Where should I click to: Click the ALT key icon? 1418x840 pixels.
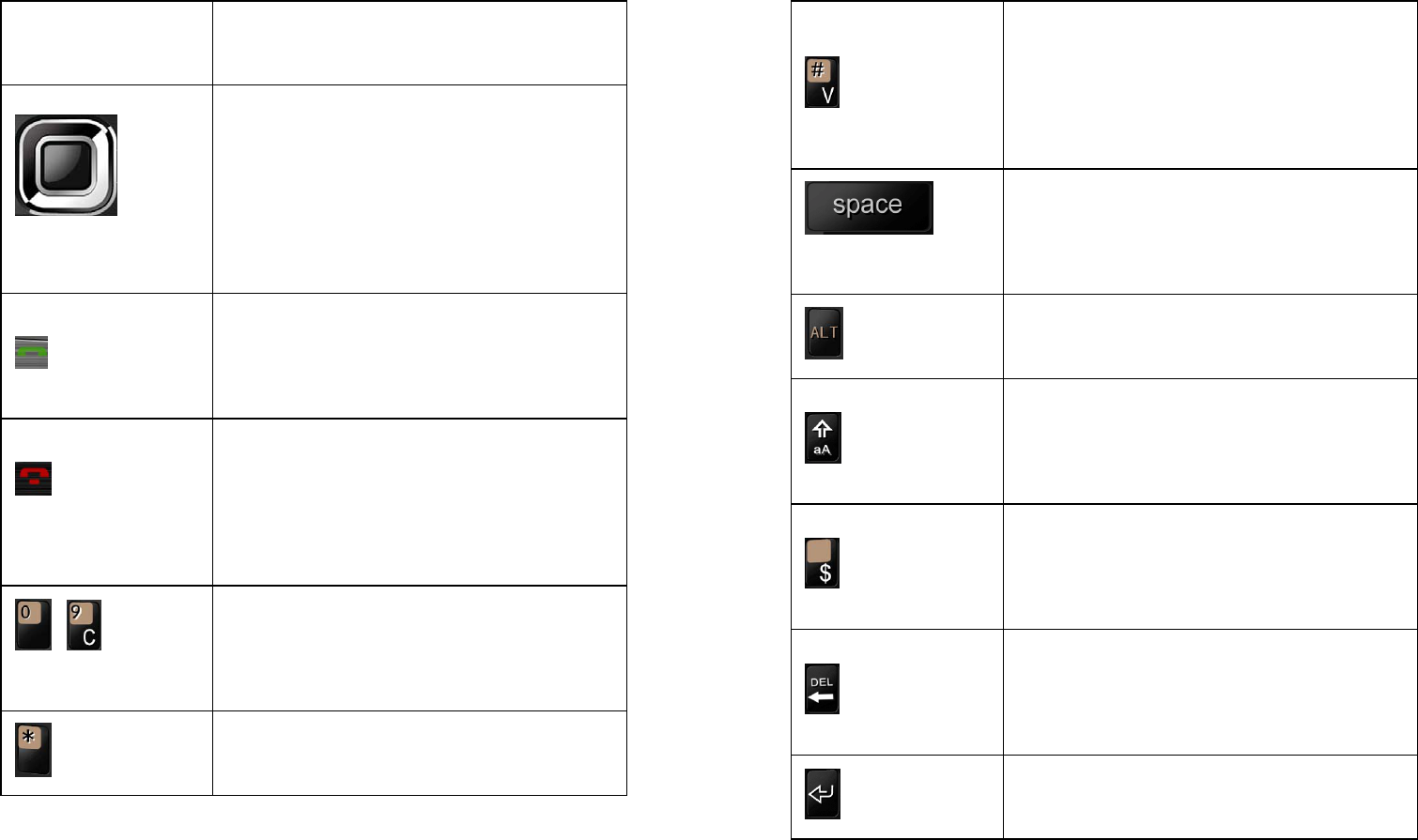point(824,332)
